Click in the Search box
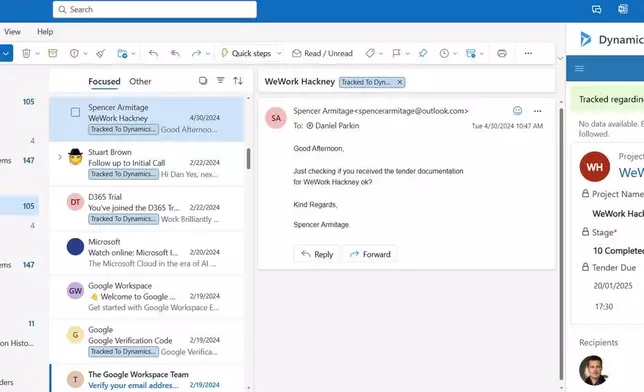The width and height of the screenshot is (644, 392). point(155,9)
